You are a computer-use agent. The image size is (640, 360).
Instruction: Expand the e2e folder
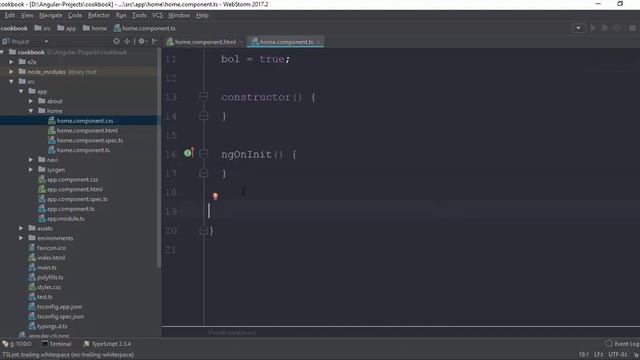point(11,62)
